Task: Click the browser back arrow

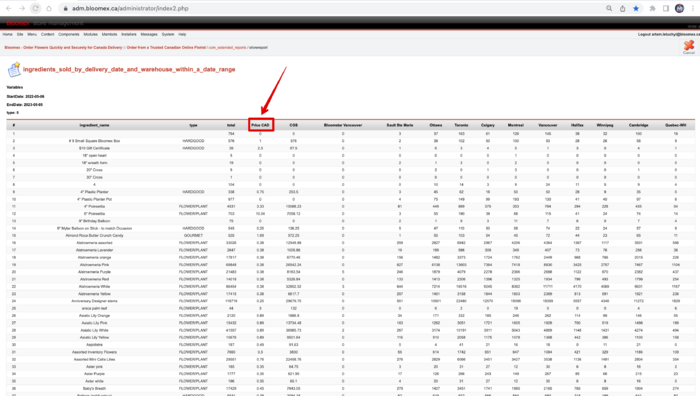Action: (8, 8)
